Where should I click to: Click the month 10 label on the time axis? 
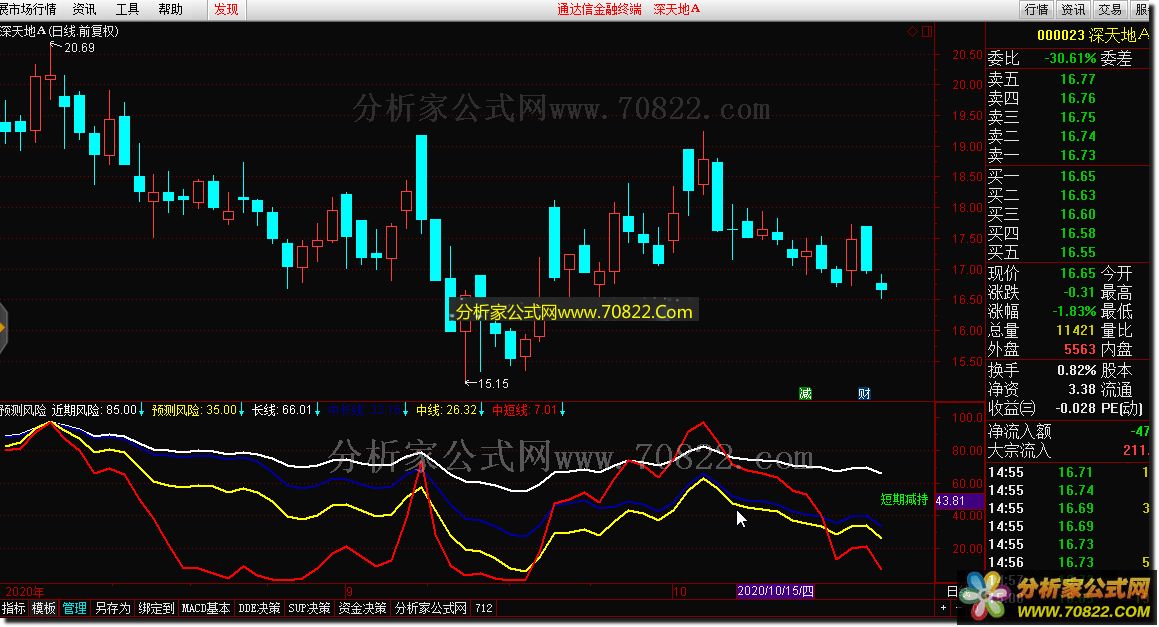(679, 591)
